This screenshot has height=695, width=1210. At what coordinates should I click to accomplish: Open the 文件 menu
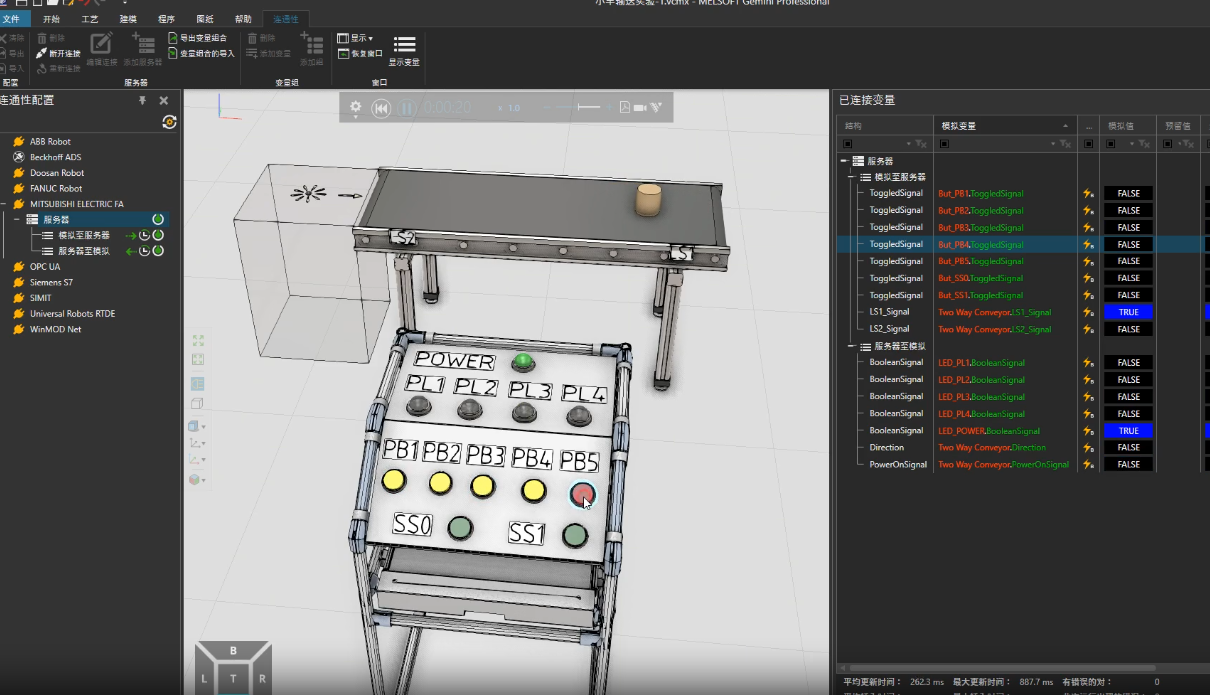(12, 19)
